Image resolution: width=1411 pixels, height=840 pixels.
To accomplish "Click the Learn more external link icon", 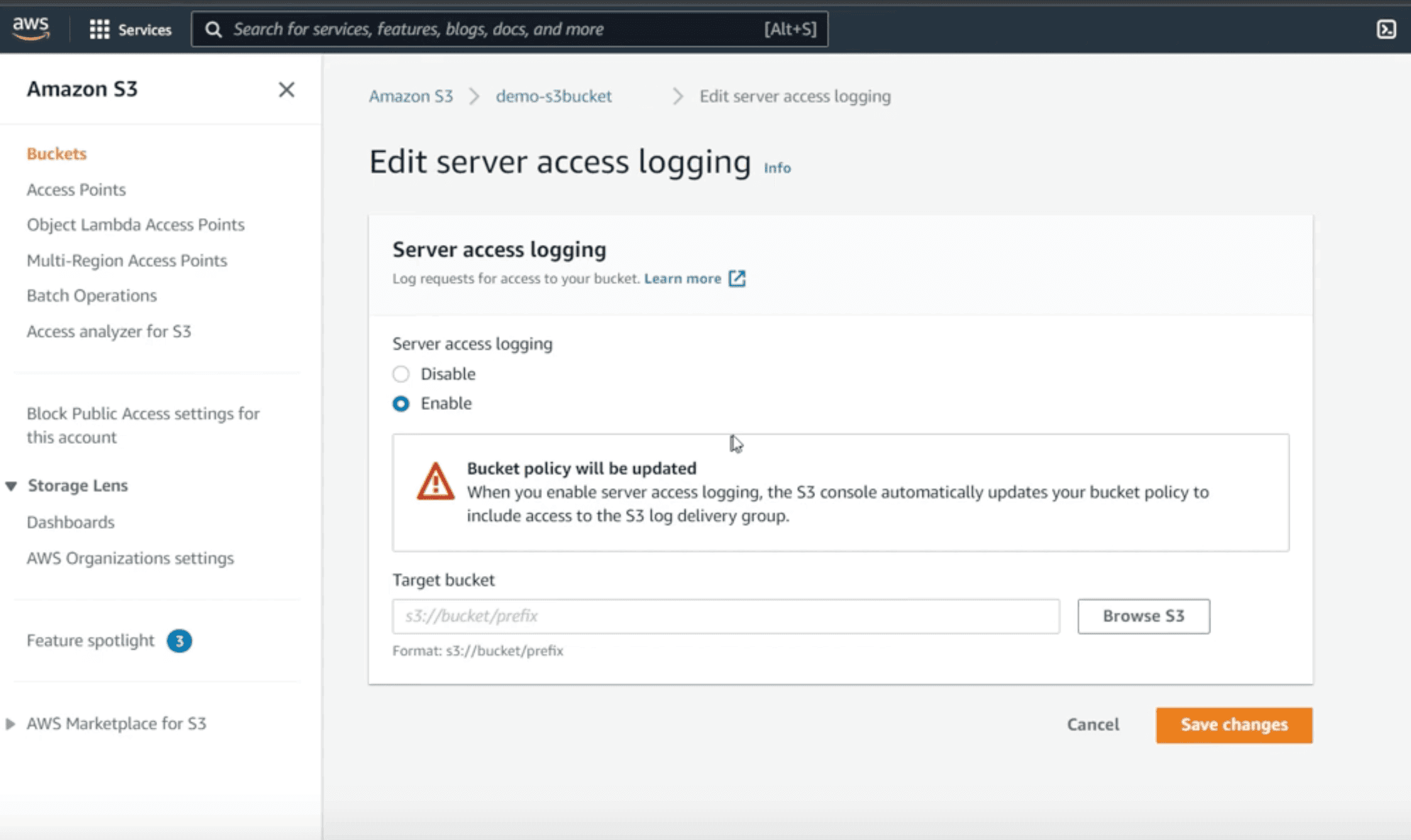I will pos(737,279).
